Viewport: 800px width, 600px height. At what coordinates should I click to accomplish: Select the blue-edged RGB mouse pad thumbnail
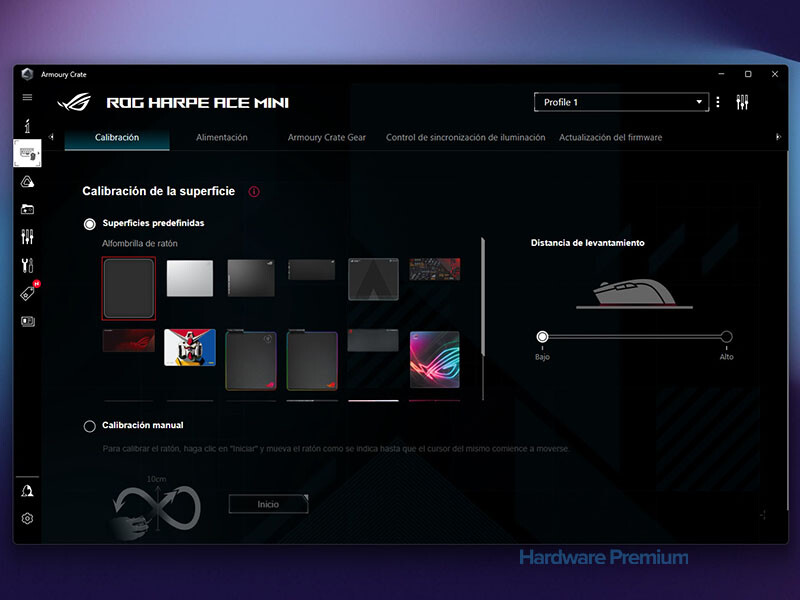(x=251, y=360)
